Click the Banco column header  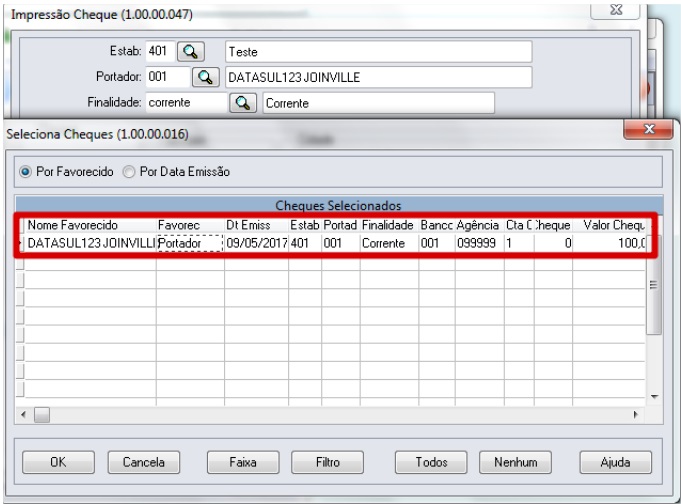pos(436,225)
